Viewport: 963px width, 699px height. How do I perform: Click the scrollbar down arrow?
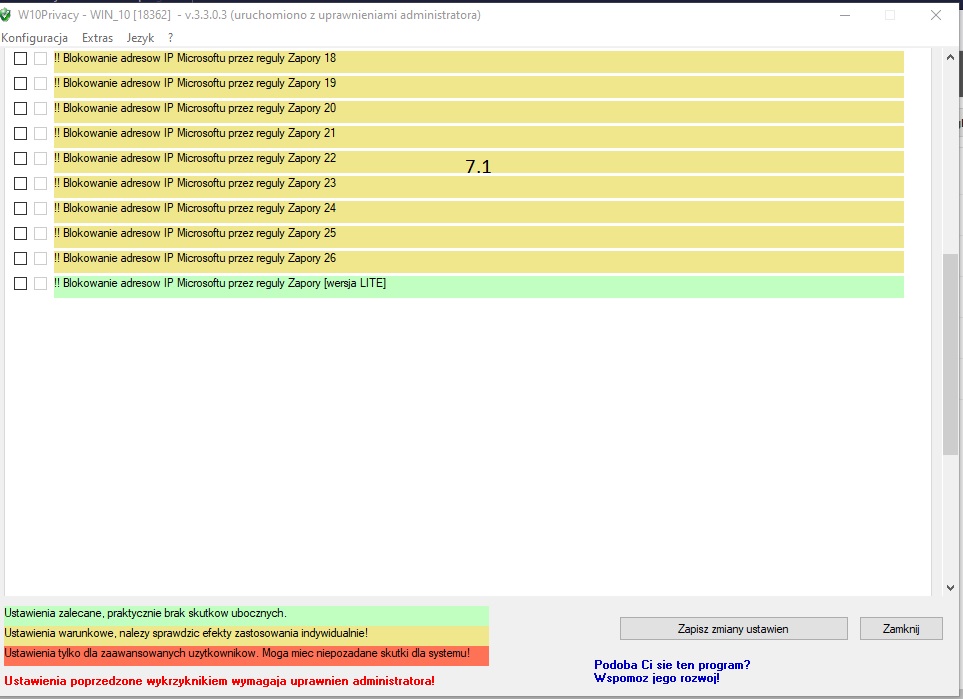(950, 588)
